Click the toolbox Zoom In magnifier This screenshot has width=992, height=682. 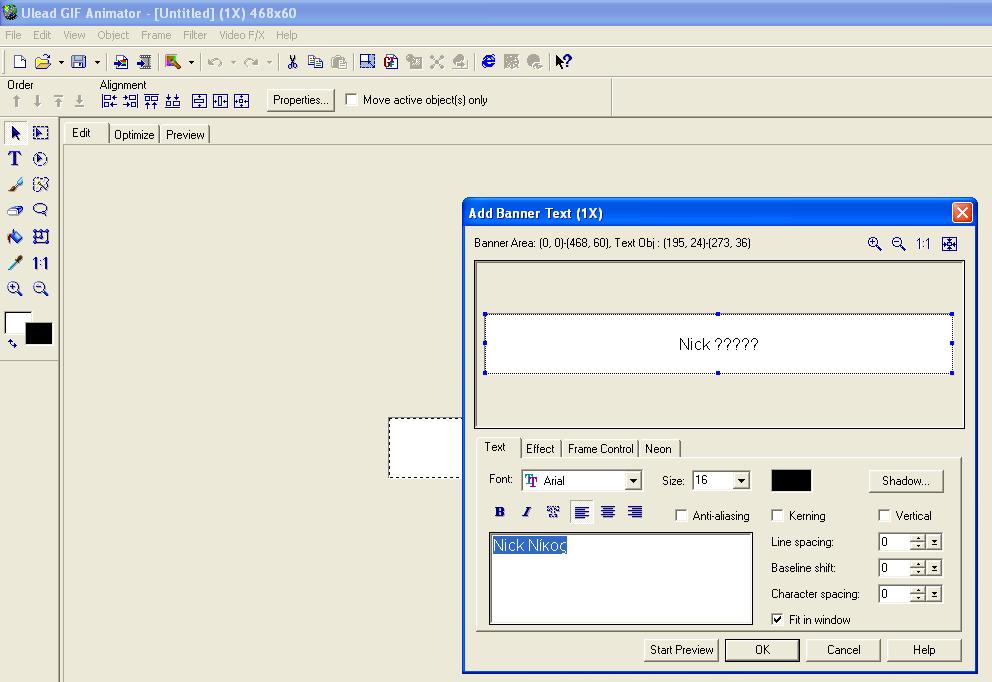pyautogui.click(x=15, y=289)
